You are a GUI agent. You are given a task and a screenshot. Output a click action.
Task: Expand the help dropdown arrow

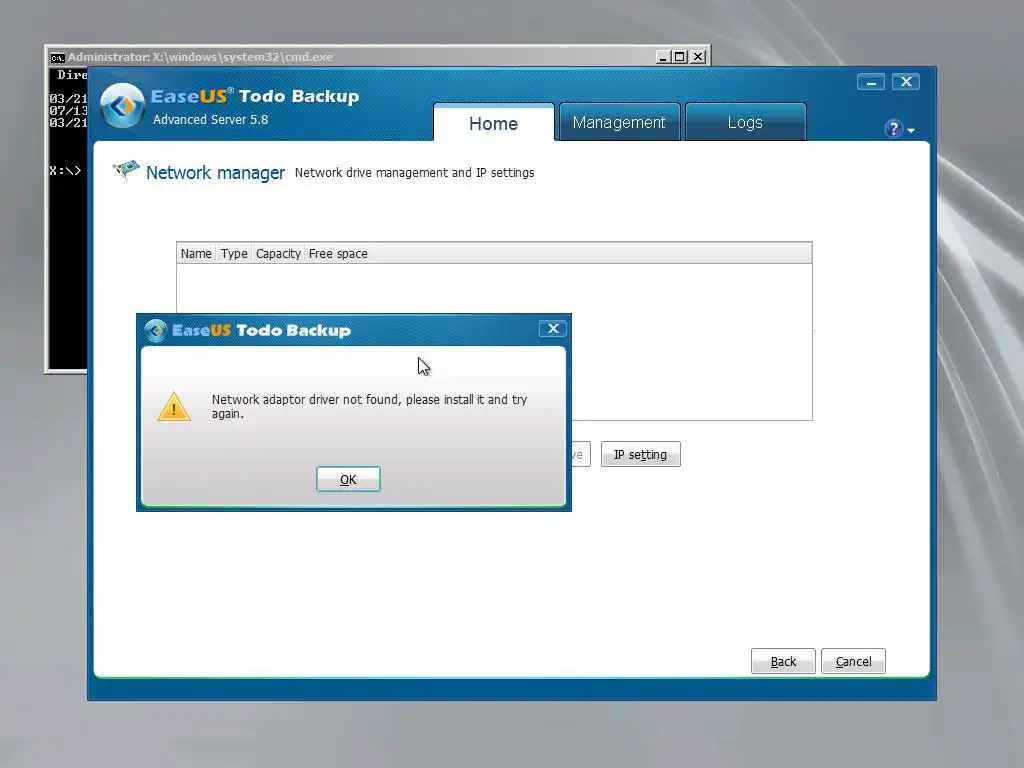911,131
